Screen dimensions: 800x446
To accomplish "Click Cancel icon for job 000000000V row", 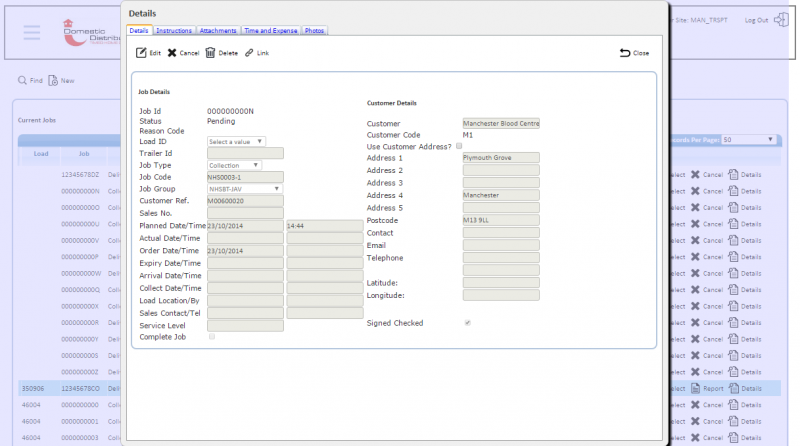I will tap(695, 240).
